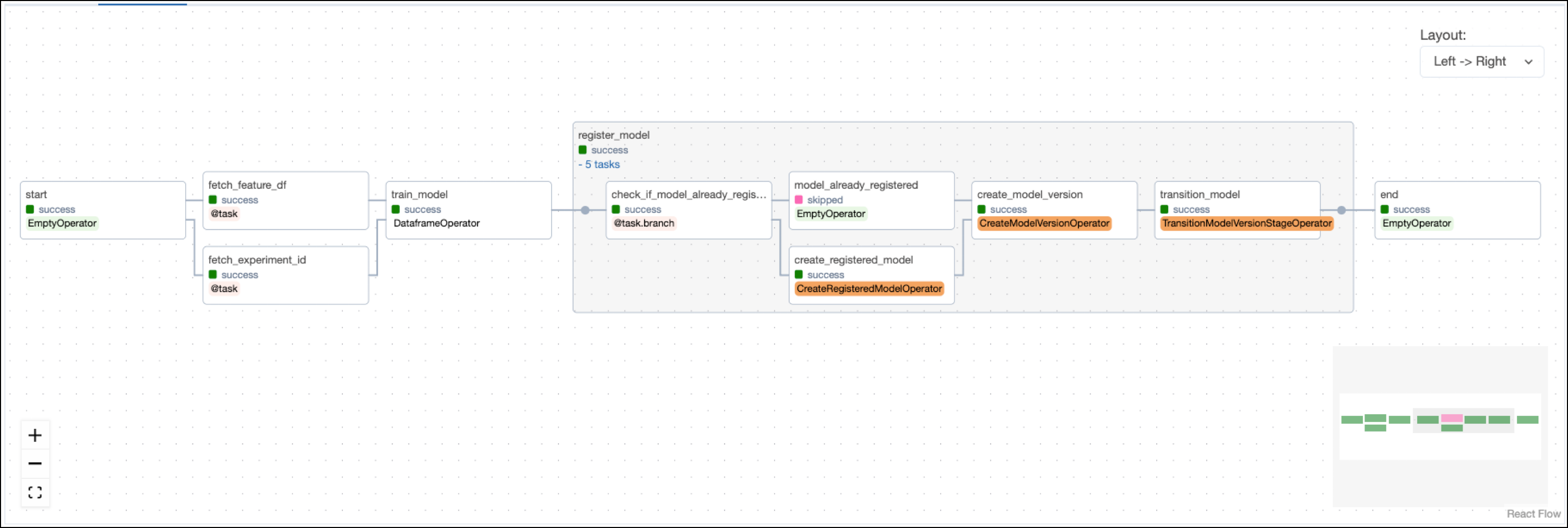This screenshot has width=1568, height=528.
Task: Click the fit view icon
Action: click(x=35, y=492)
